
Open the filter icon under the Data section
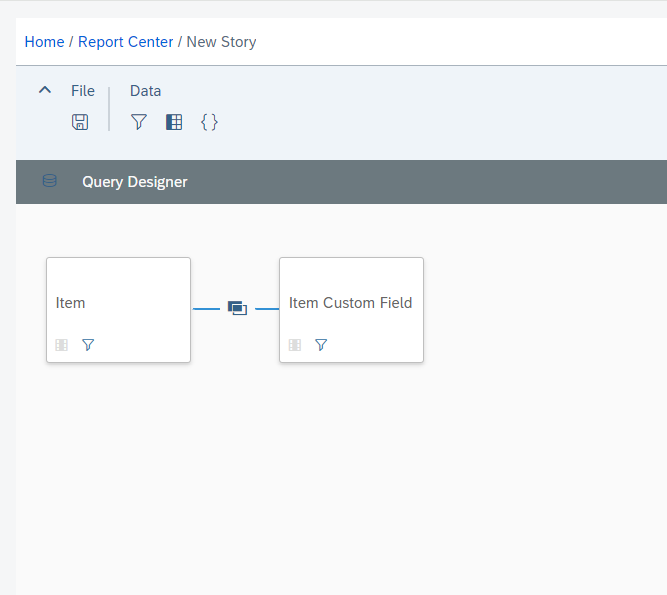pyautogui.click(x=139, y=122)
